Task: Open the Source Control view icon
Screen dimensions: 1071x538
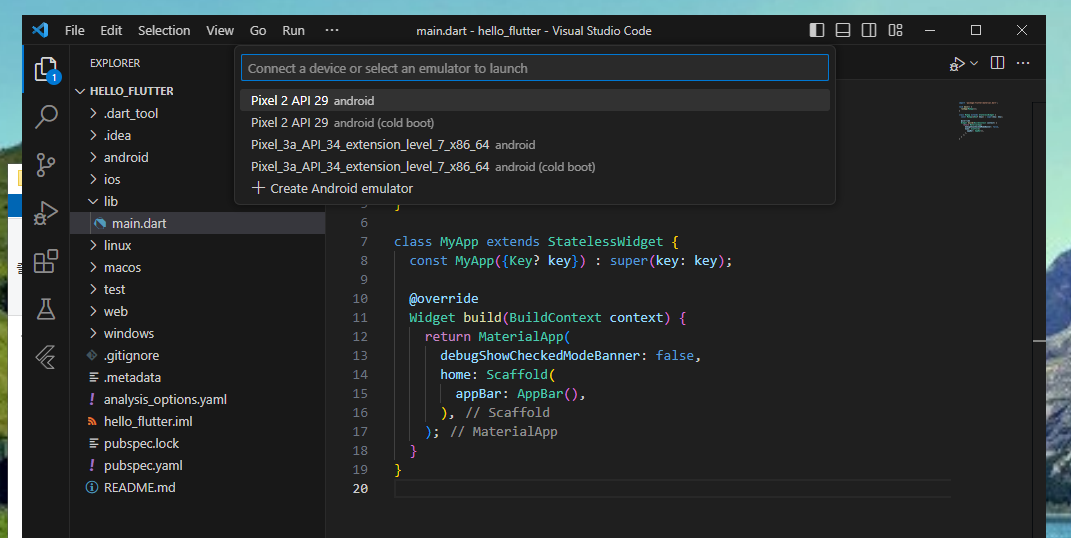Action: 46,165
